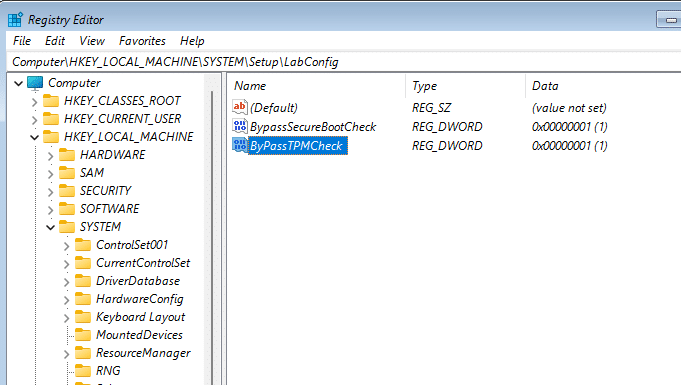Expand the ResourceManager key
The height and width of the screenshot is (385, 681).
[x=66, y=354]
